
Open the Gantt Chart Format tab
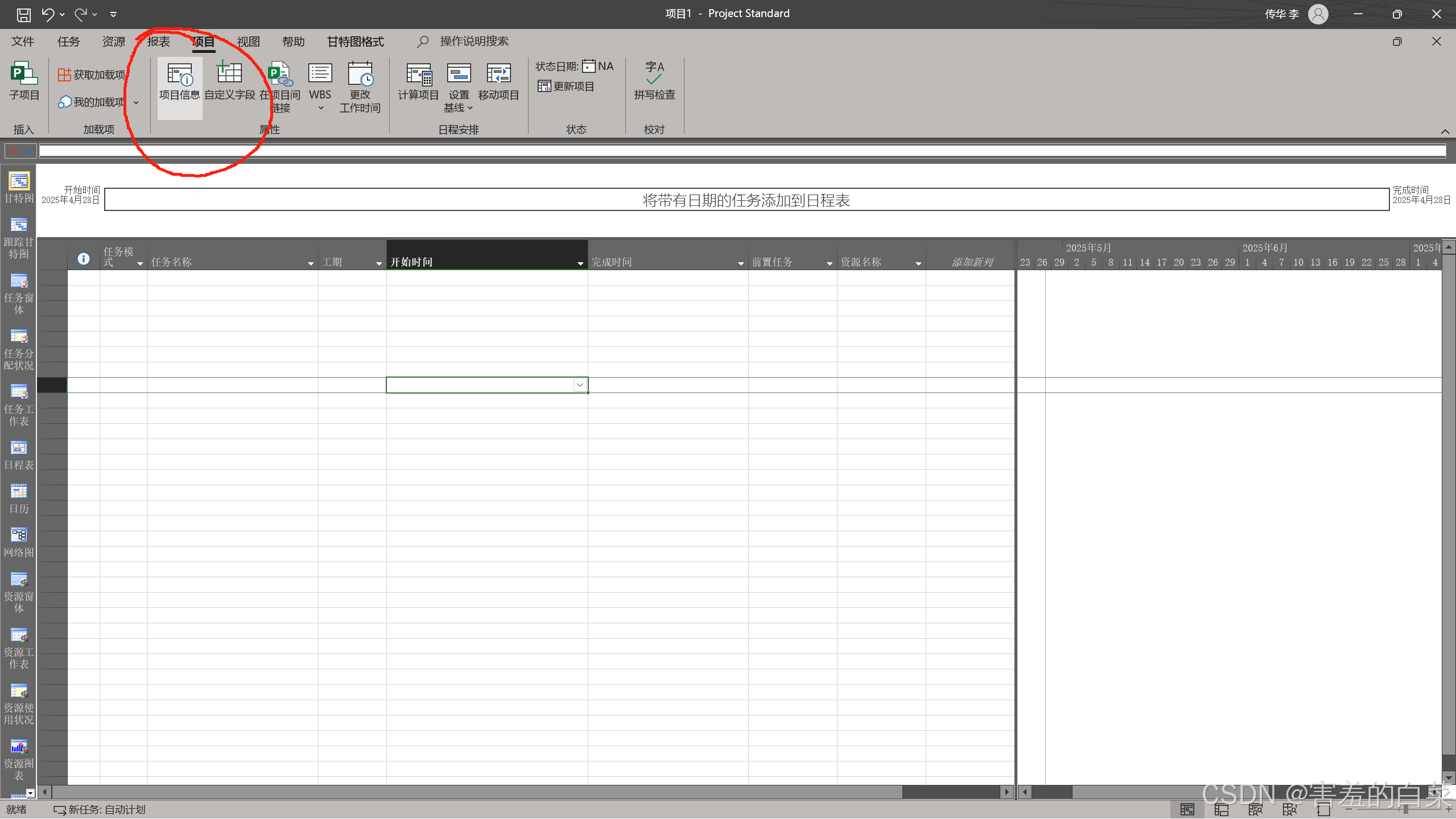355,42
